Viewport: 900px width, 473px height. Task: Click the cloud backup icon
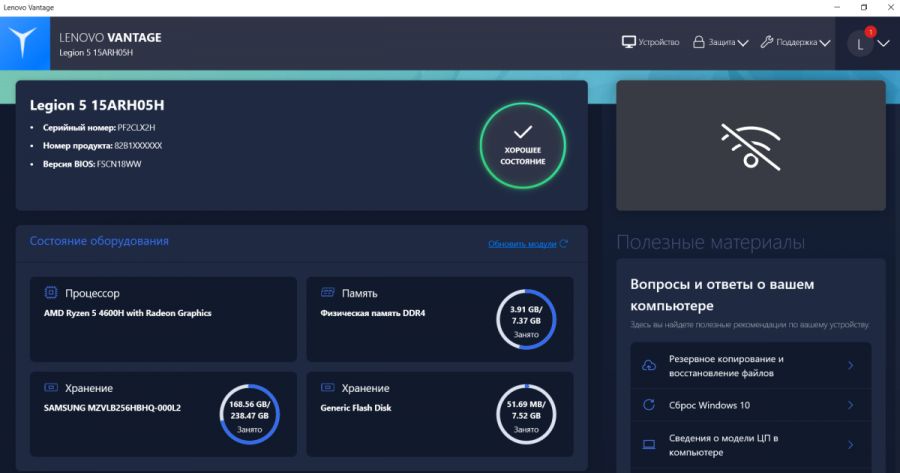(x=648, y=365)
